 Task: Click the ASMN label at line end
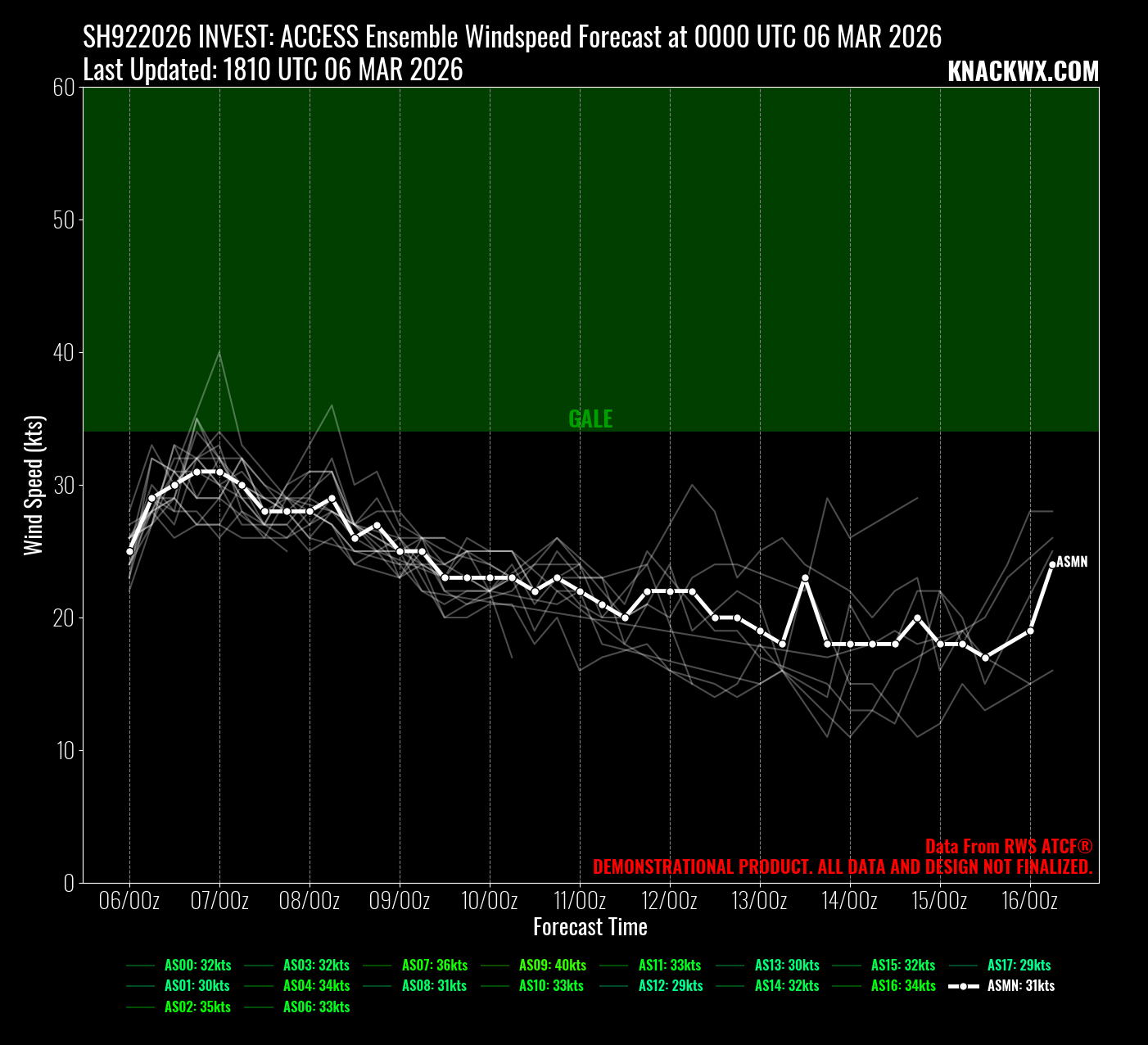pos(1072,562)
